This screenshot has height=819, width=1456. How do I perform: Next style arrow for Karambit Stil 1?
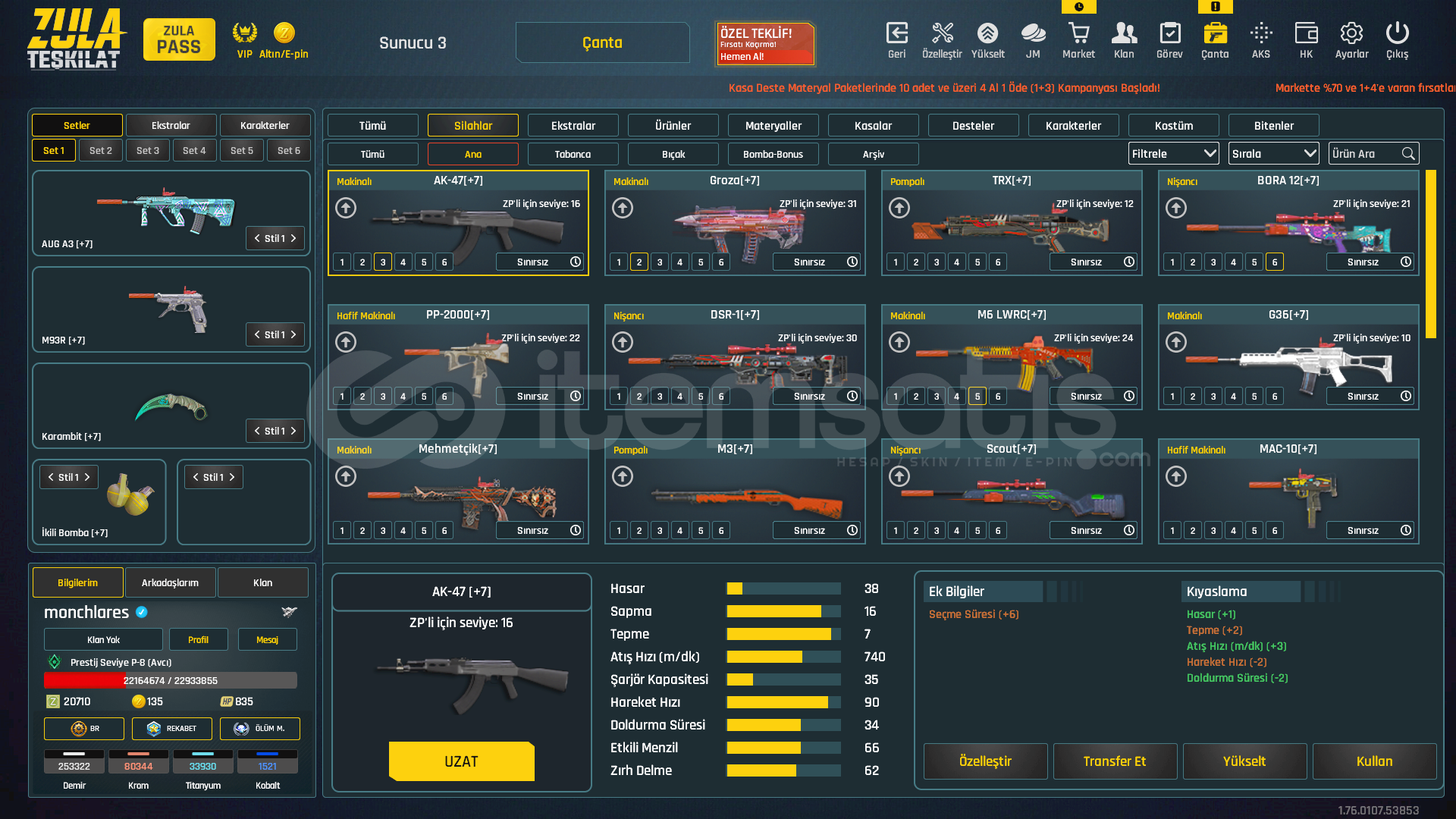click(293, 431)
